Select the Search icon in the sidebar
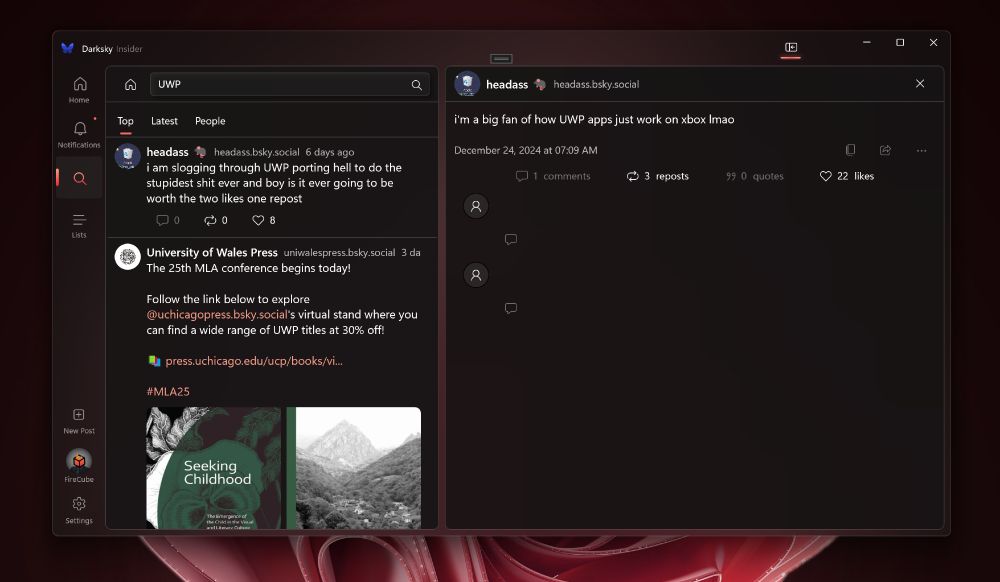Viewport: 1000px width, 582px height. pyautogui.click(x=79, y=178)
